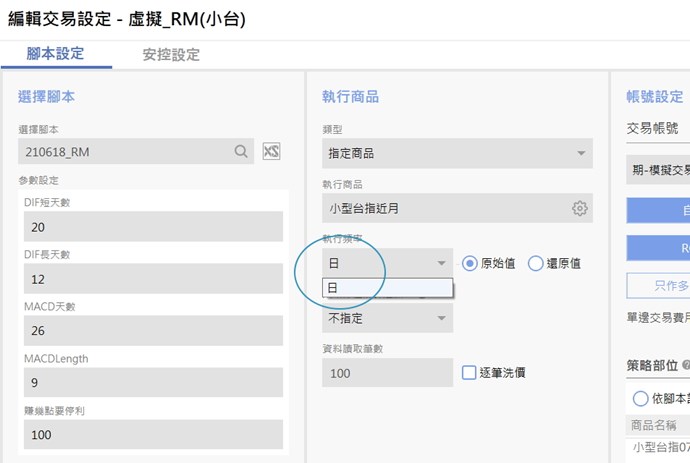Expand the 類型 指定商品 dropdown
This screenshot has height=463, width=690.
(x=457, y=153)
